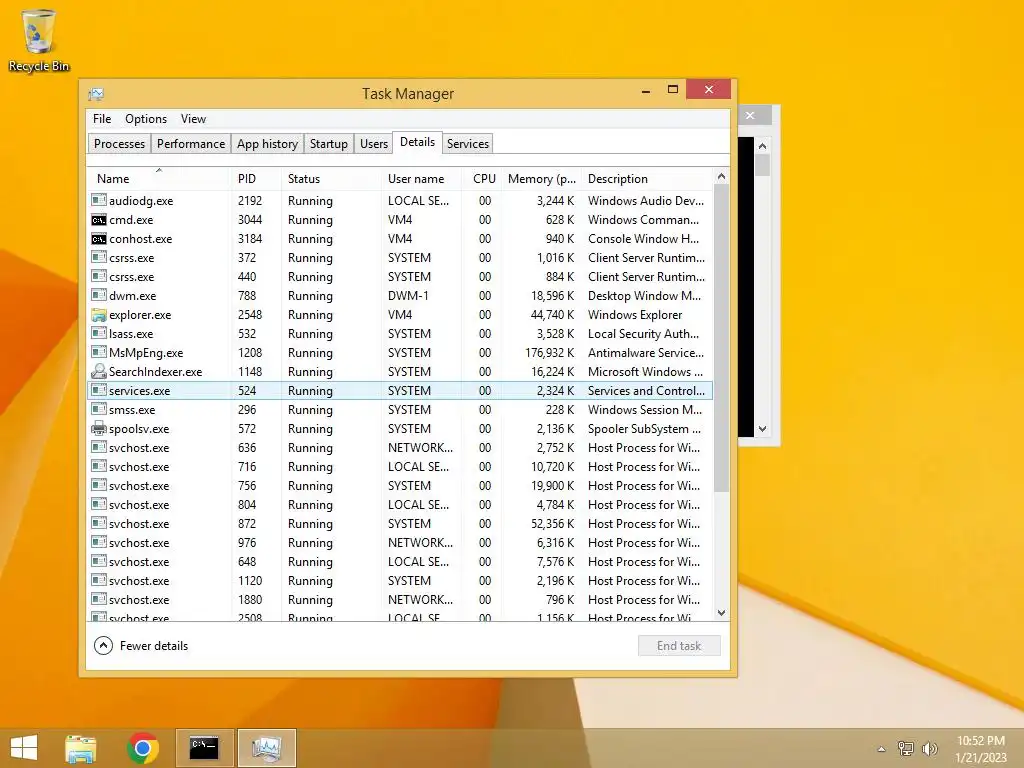1024x768 pixels.
Task: Click scroll-down arrow in the background window
Action: point(762,429)
